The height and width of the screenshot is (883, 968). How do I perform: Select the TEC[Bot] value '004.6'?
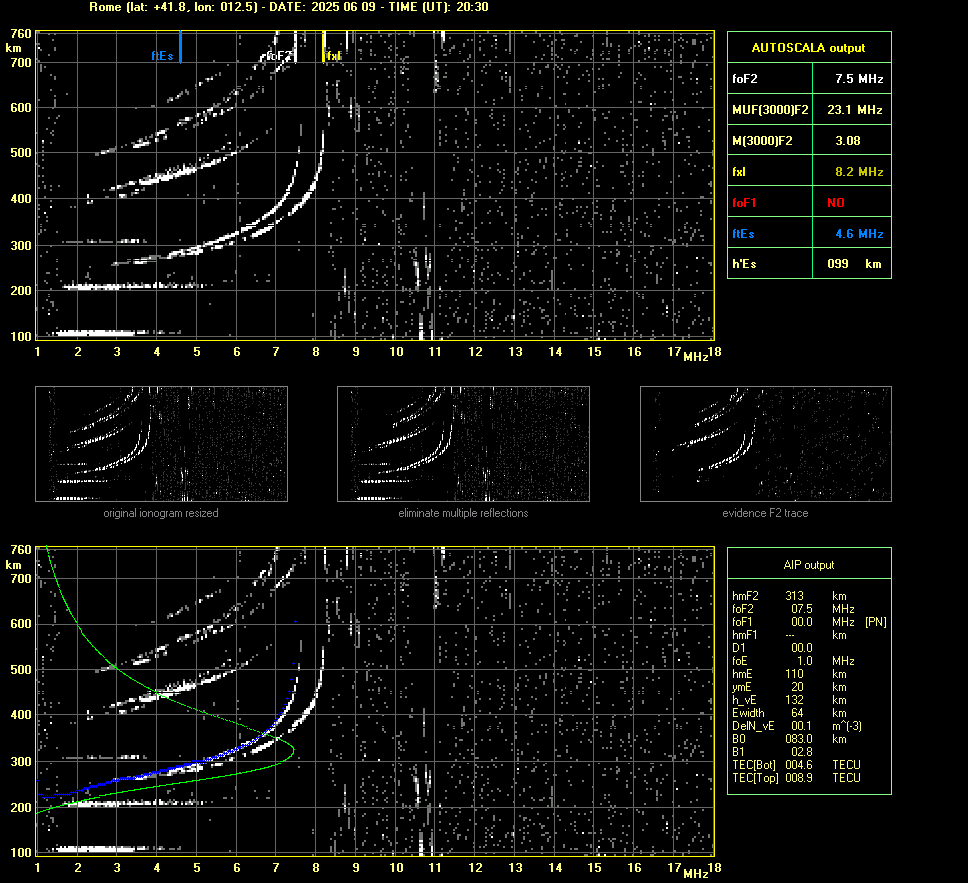[799, 764]
